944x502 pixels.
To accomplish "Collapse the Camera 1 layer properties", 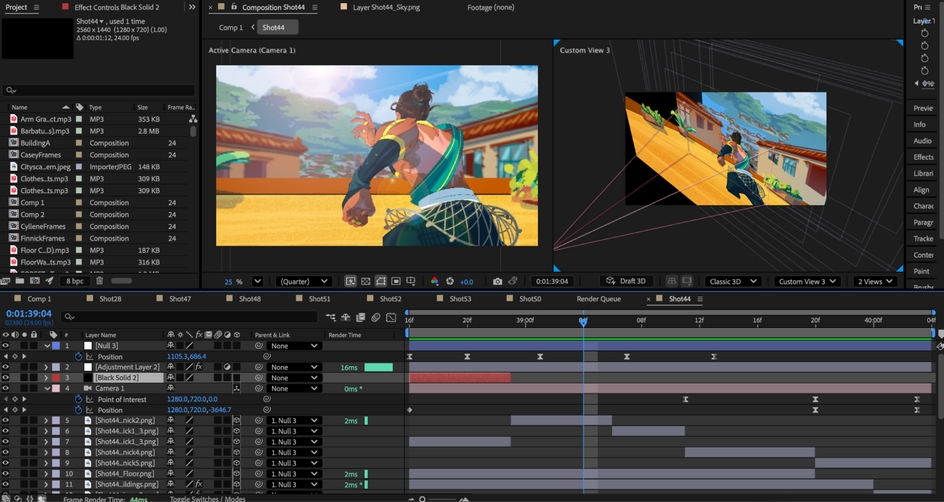I will pos(47,388).
